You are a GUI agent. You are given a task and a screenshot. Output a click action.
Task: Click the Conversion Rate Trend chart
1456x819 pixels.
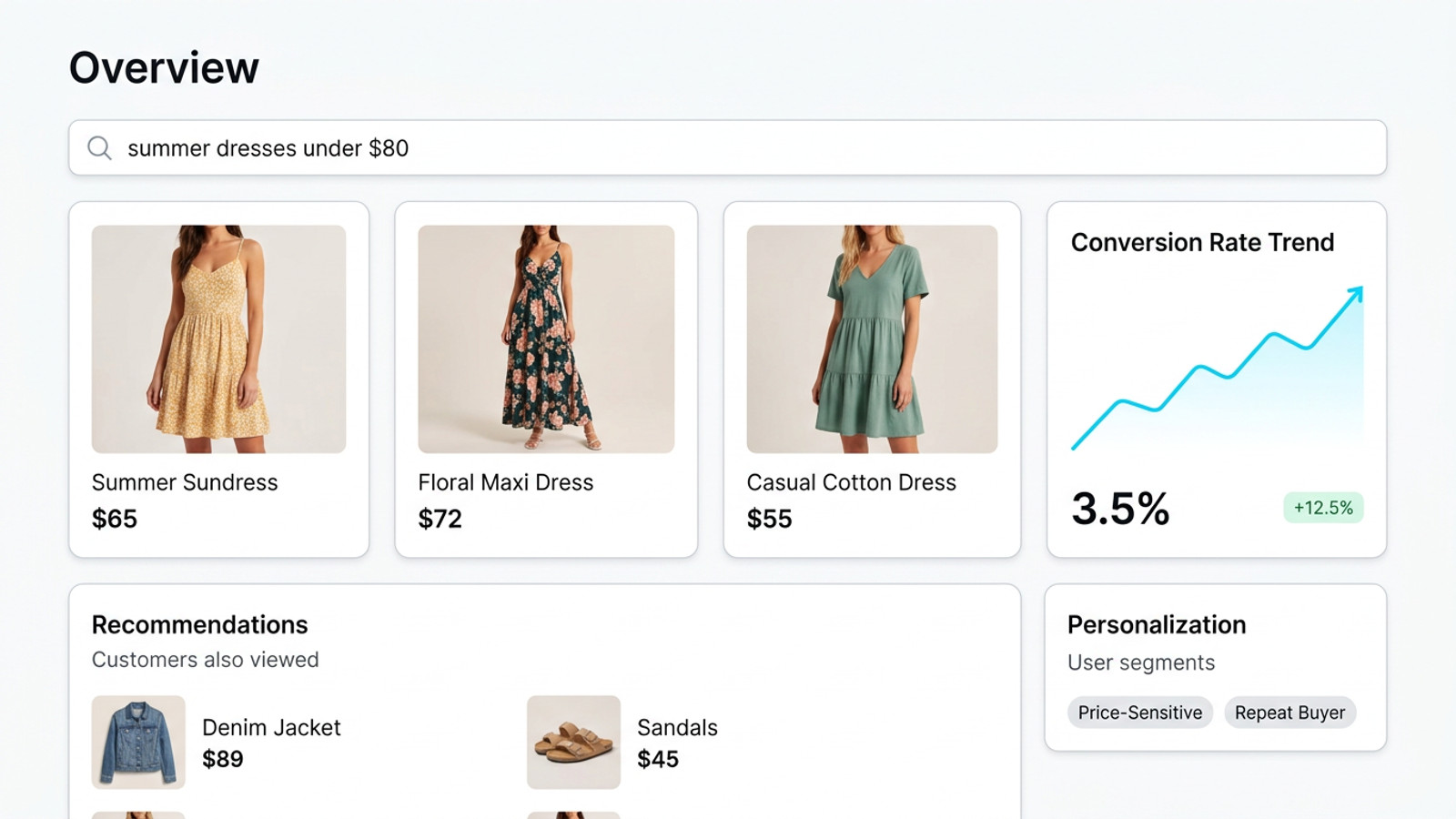tap(1217, 369)
